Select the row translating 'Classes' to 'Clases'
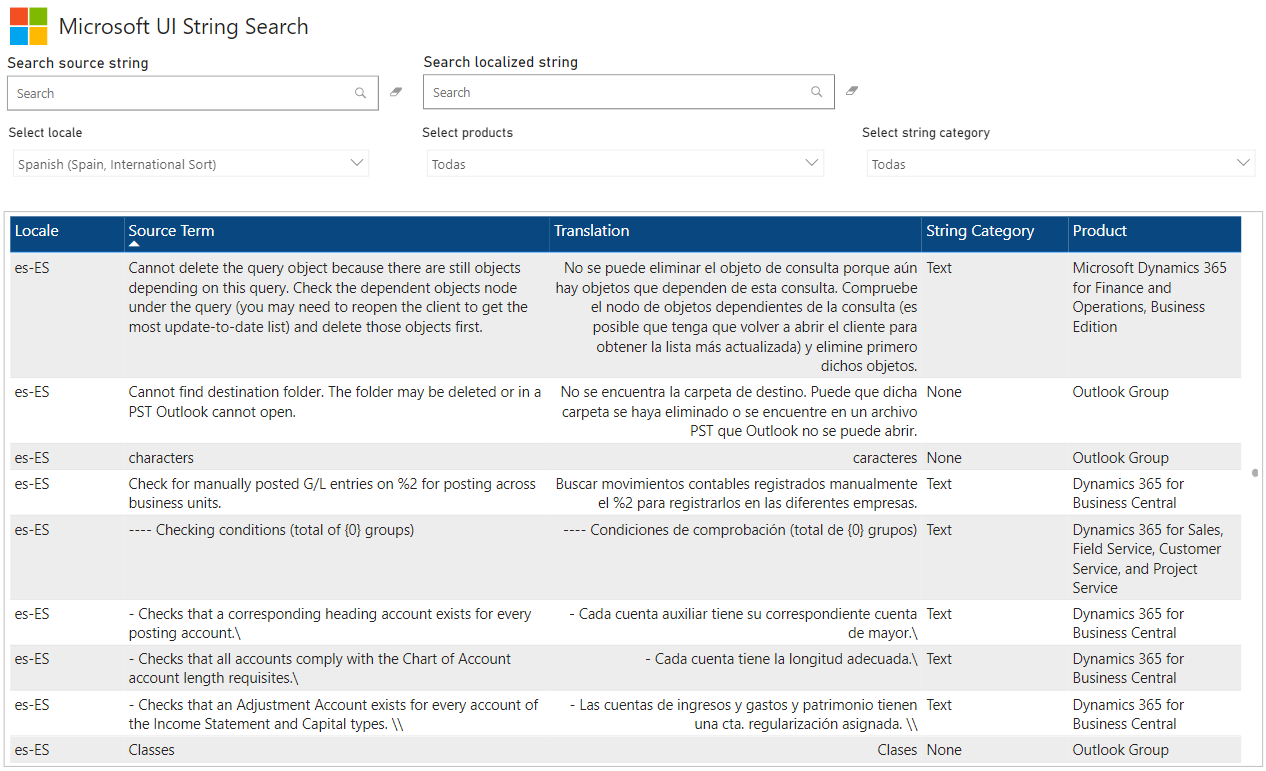This screenshot has height=771, width=1266. pyautogui.click(x=500, y=749)
